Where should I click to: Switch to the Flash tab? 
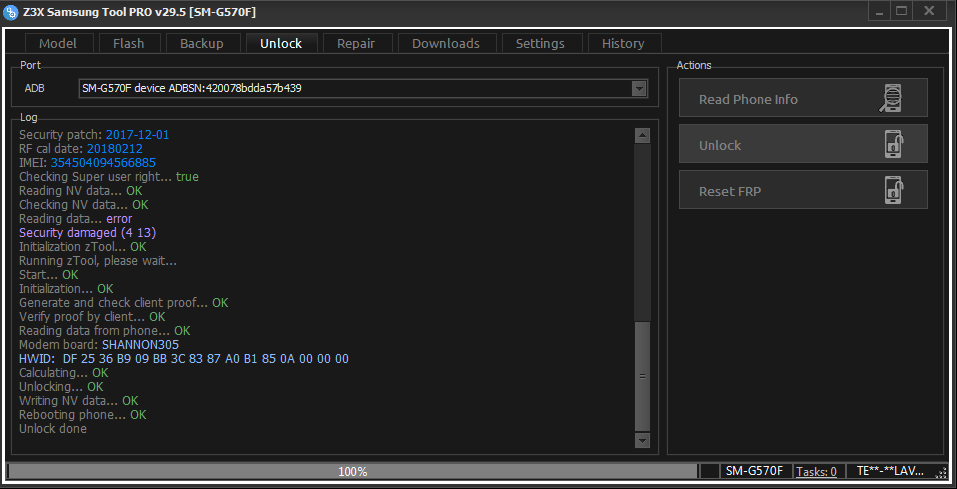(129, 43)
